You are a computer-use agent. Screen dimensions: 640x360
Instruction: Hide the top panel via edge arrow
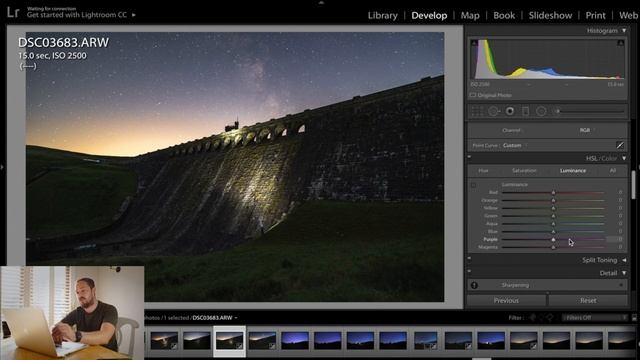(x=321, y=2)
